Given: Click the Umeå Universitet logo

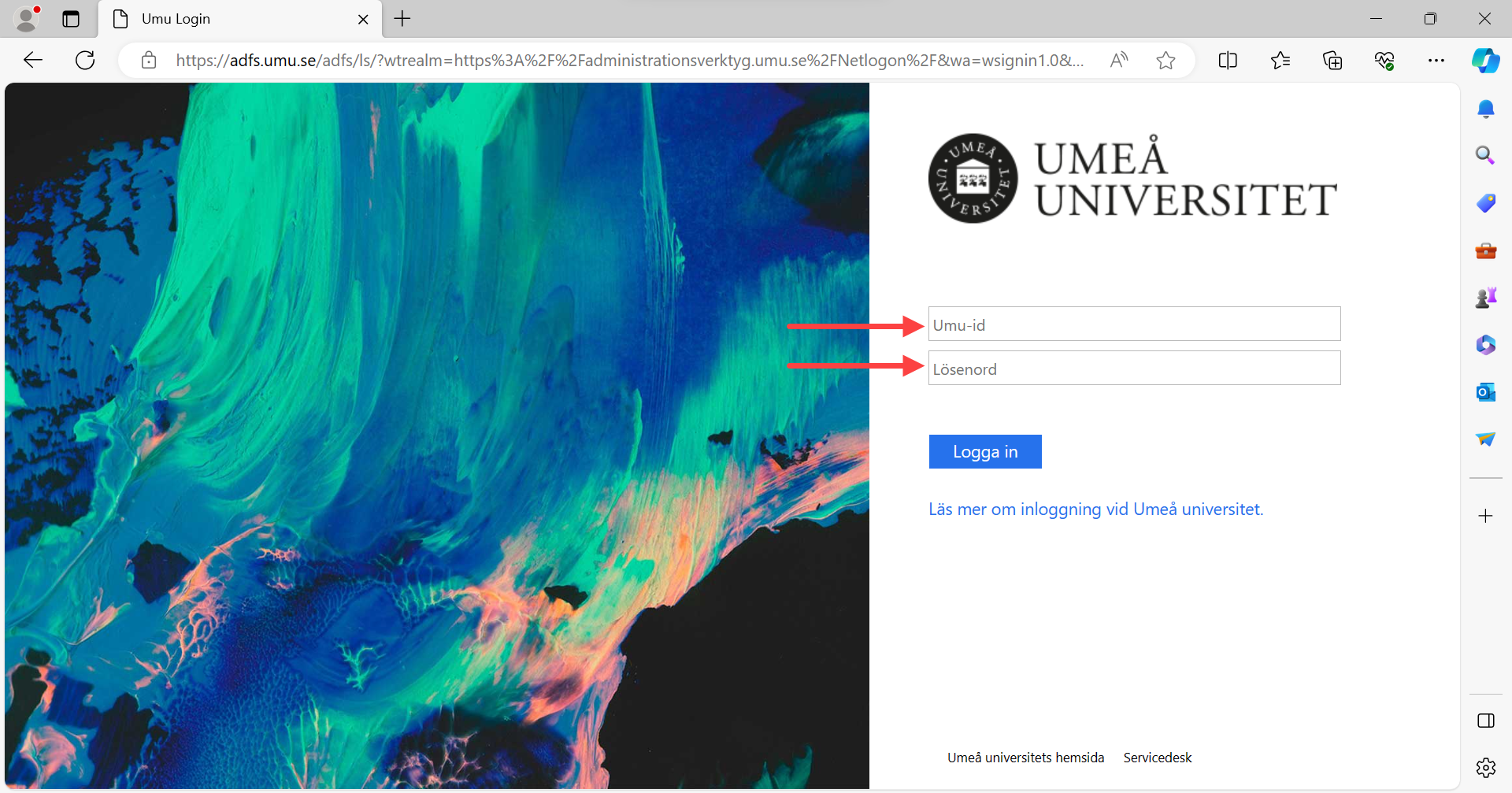Looking at the screenshot, I should [1132, 178].
